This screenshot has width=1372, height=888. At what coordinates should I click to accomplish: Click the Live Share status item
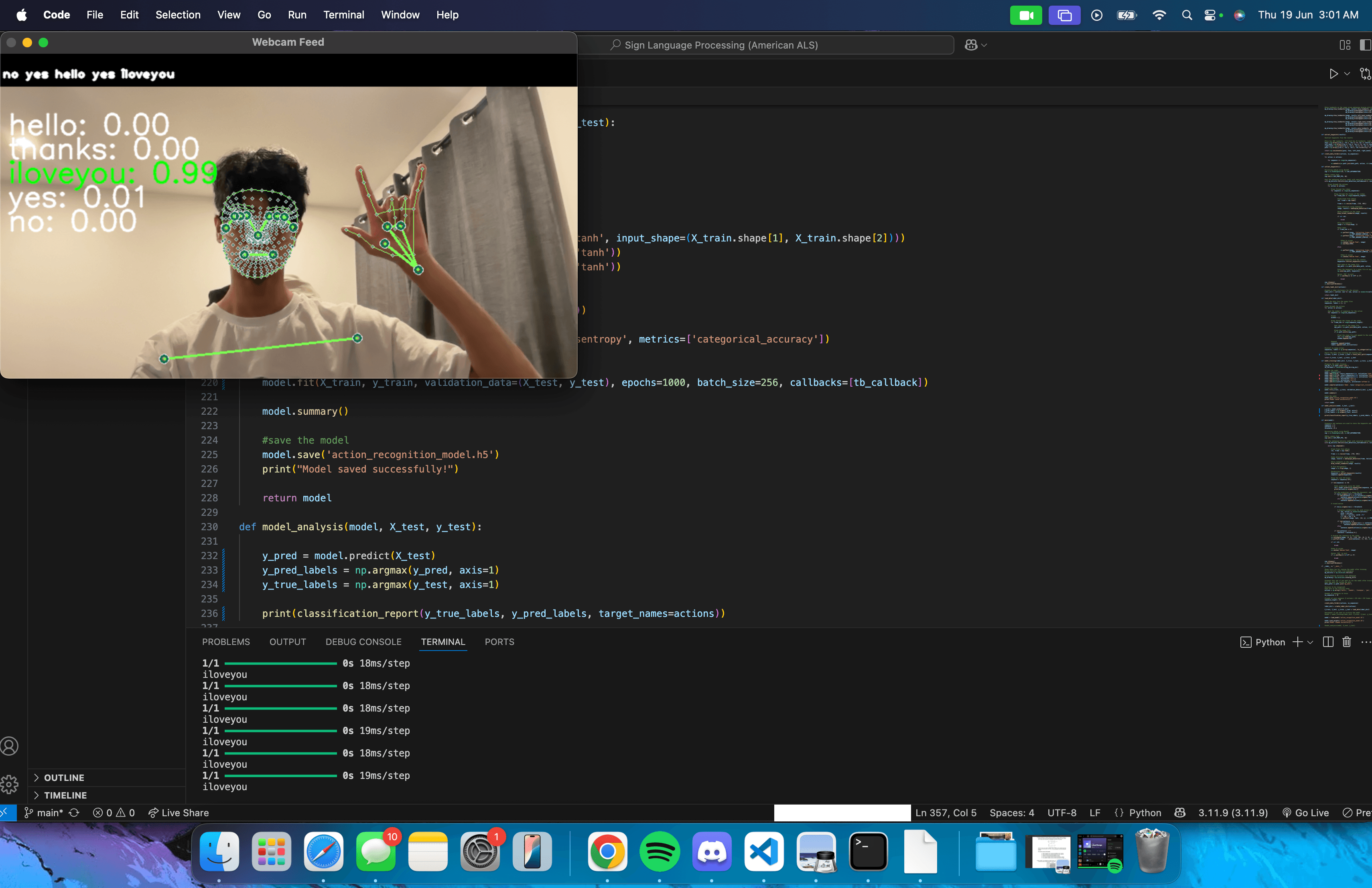pos(179,813)
